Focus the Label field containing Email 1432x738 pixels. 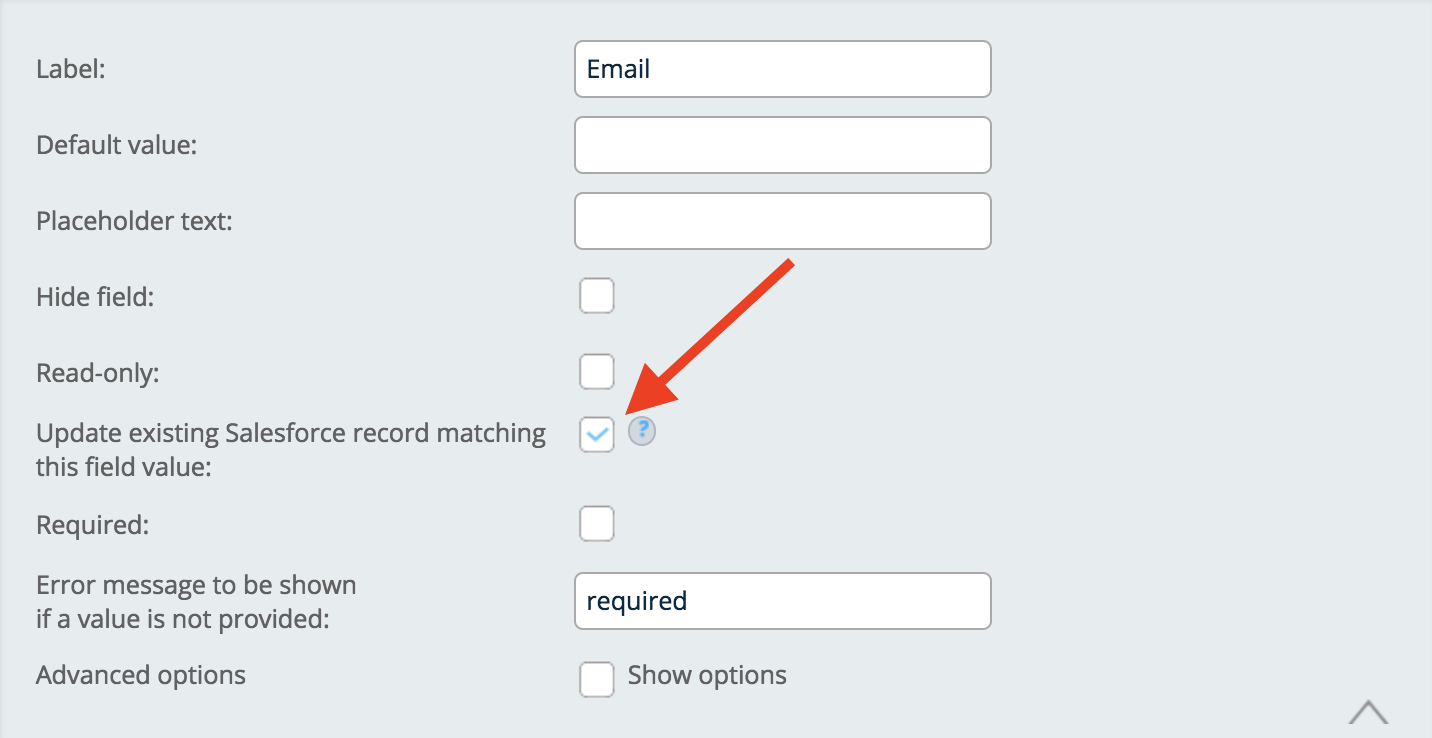click(x=783, y=69)
